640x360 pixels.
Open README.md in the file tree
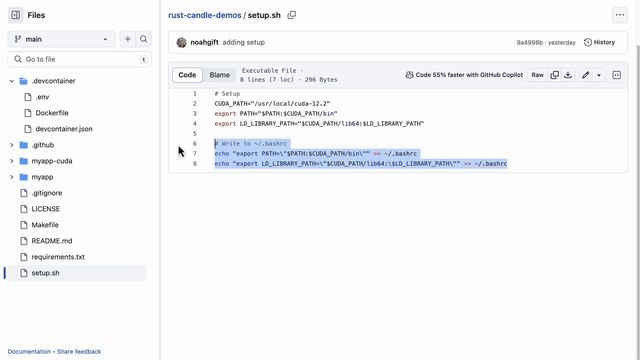click(51, 241)
